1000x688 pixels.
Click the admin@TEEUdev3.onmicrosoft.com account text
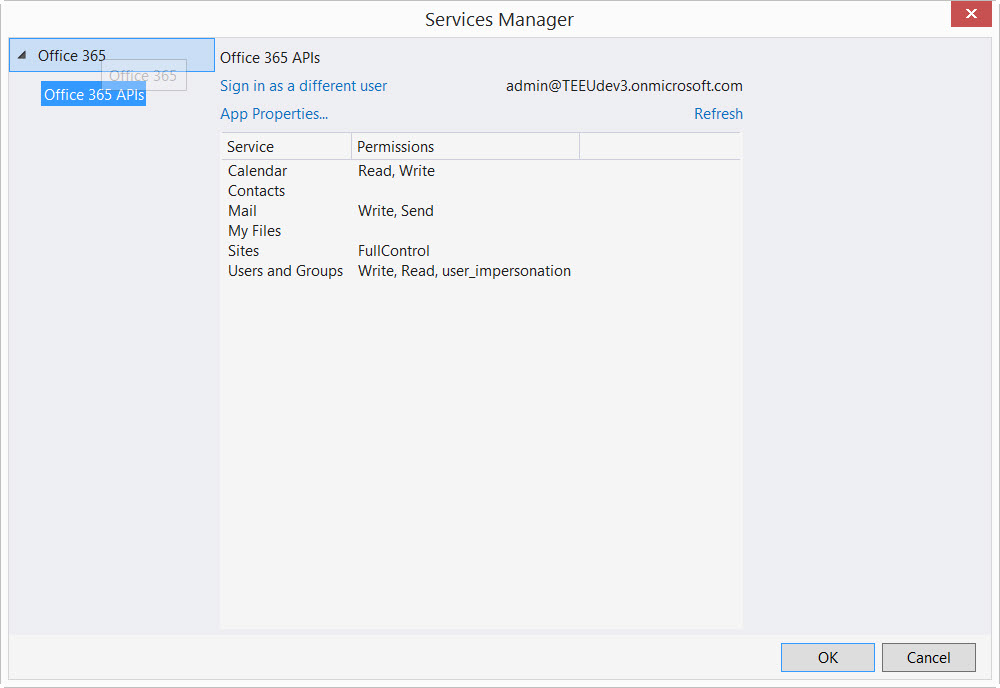[624, 86]
